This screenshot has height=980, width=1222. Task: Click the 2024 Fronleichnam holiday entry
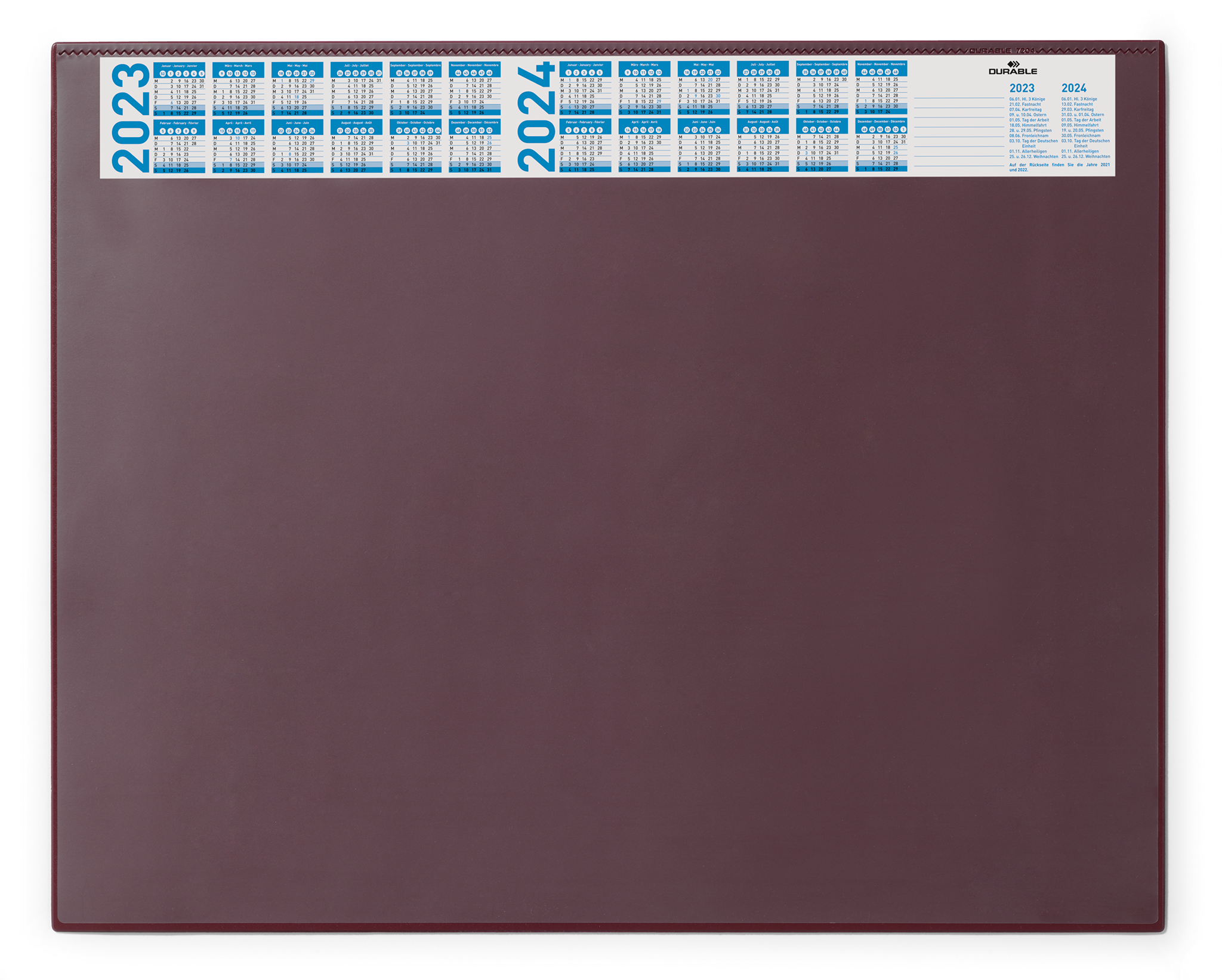pyautogui.click(x=1081, y=136)
